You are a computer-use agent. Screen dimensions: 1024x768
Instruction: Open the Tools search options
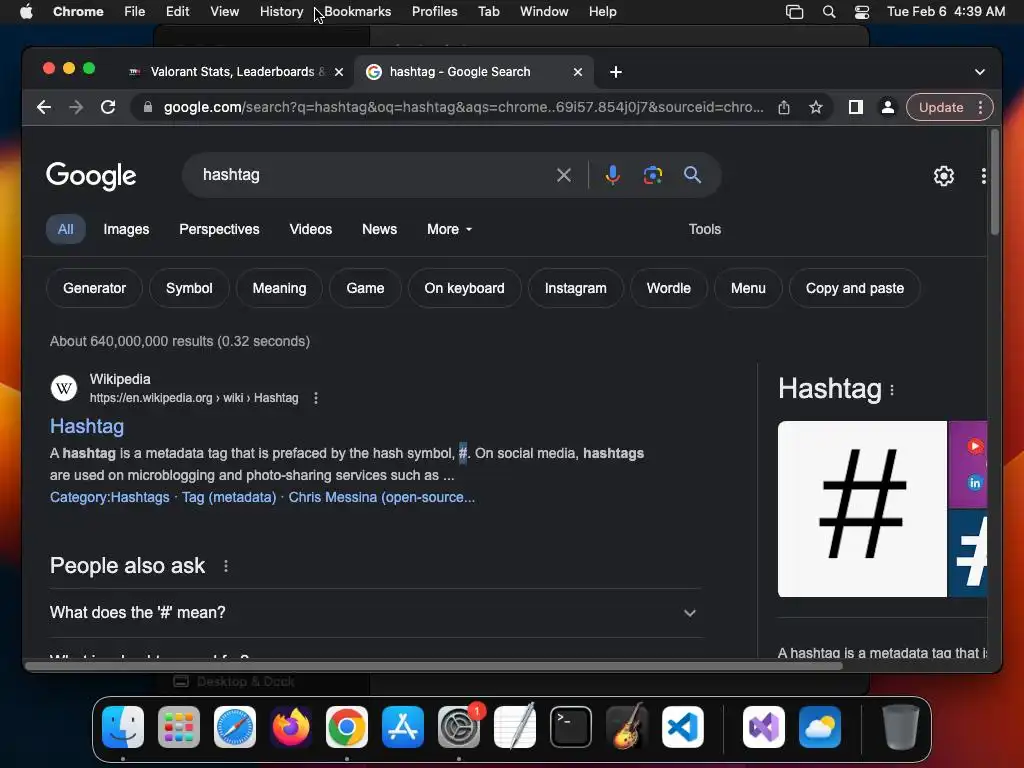click(x=705, y=229)
